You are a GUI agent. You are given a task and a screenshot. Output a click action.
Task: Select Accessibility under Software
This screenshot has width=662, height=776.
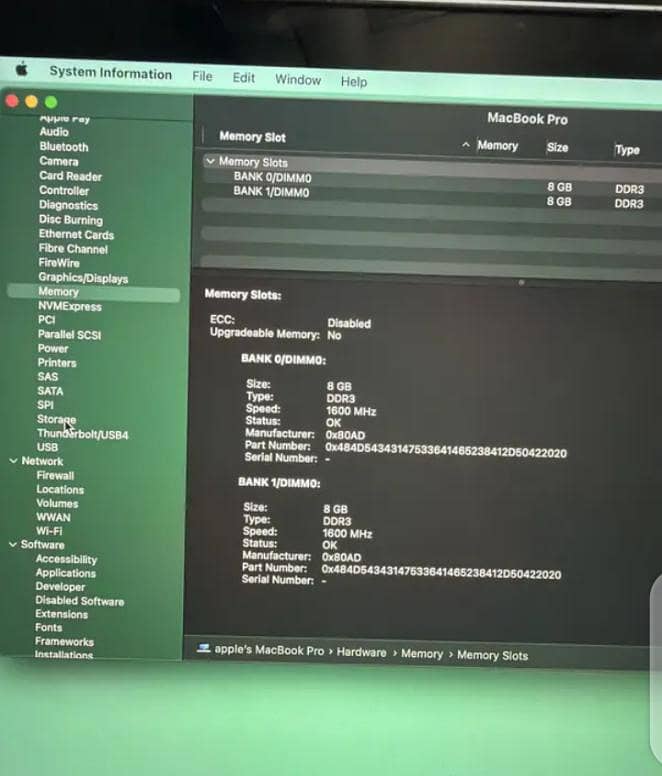coord(66,559)
